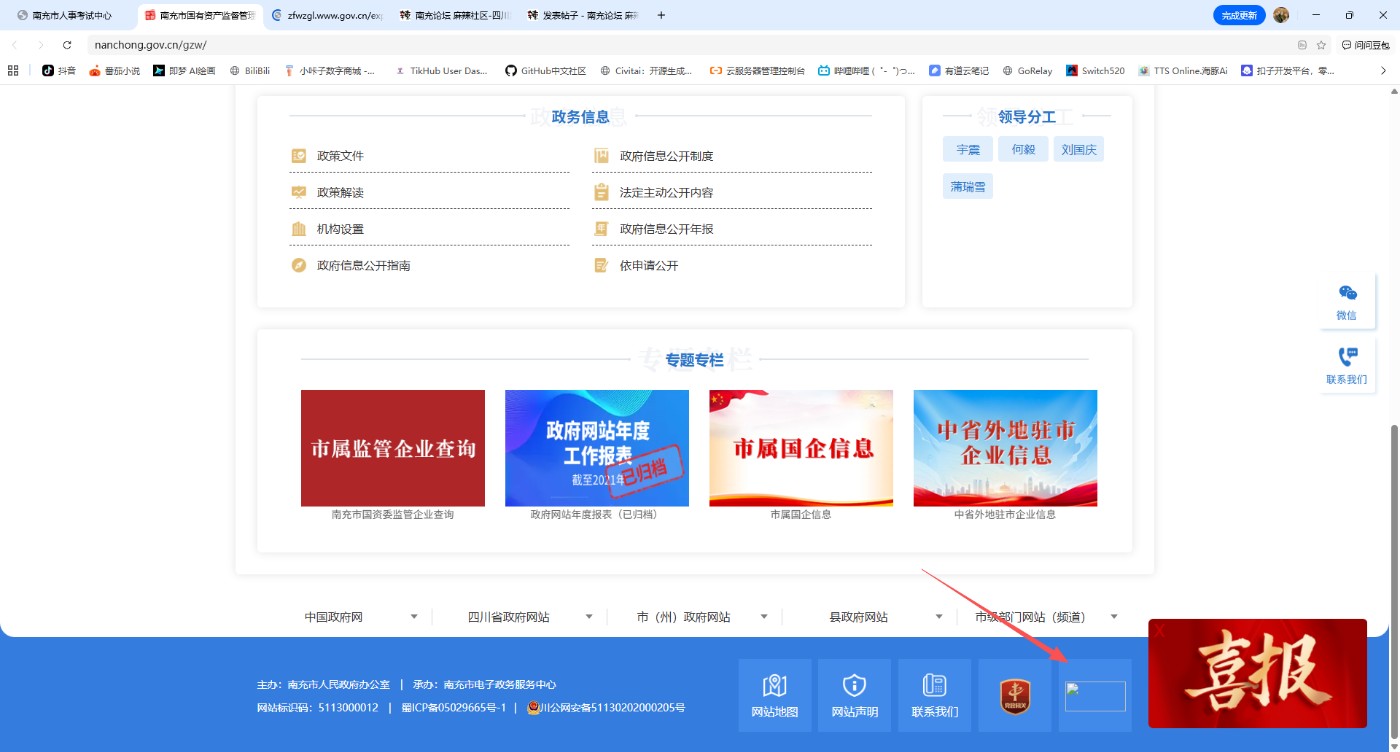The image size is (1400, 752).
Task: Select leader 刘国庆 button
Action: tap(1078, 149)
